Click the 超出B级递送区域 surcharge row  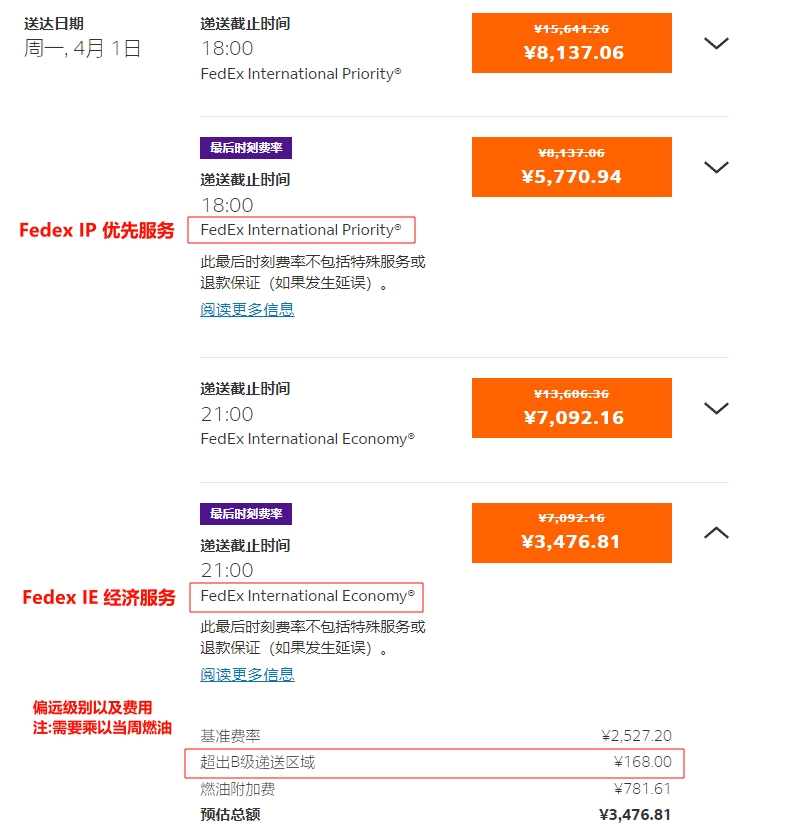(435, 763)
